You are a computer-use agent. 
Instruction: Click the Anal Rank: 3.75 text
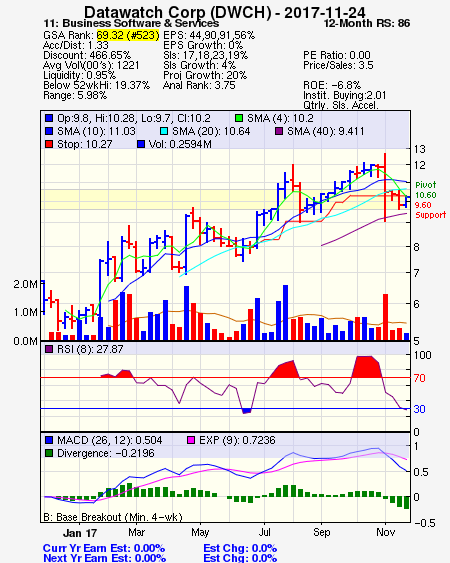coord(199,85)
